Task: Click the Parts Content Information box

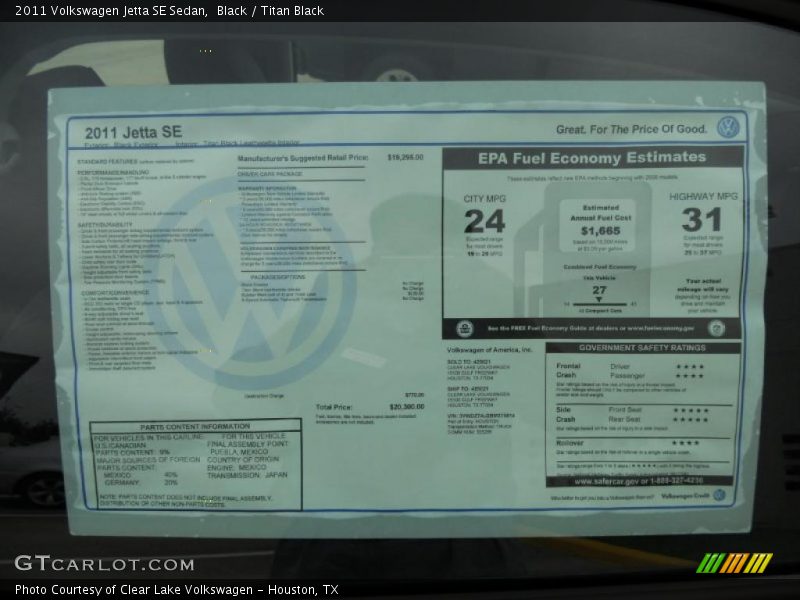Action: pos(195,465)
